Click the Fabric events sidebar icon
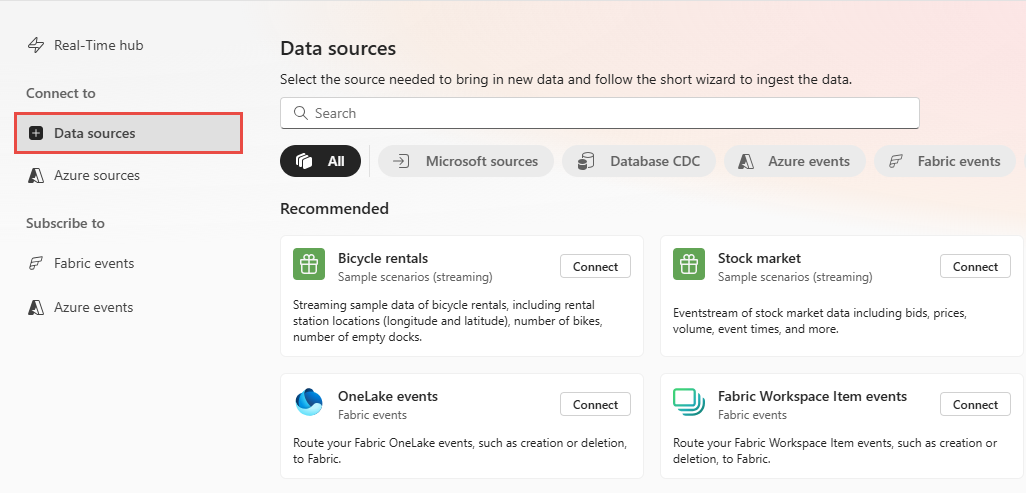1026x493 pixels. [36, 263]
